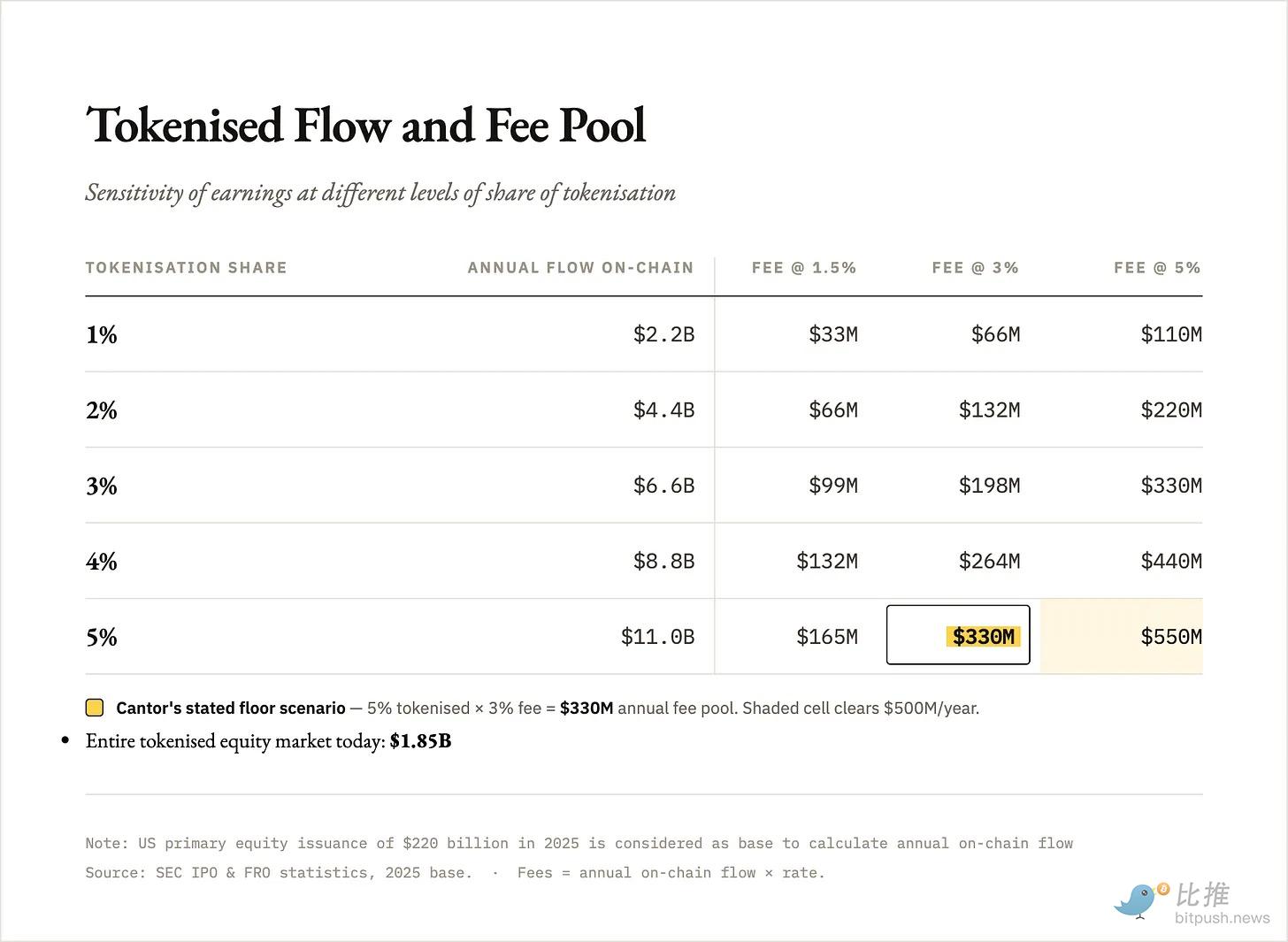Click the bitpush.news watermark text
This screenshot has height=942, width=1288.
(1223, 917)
